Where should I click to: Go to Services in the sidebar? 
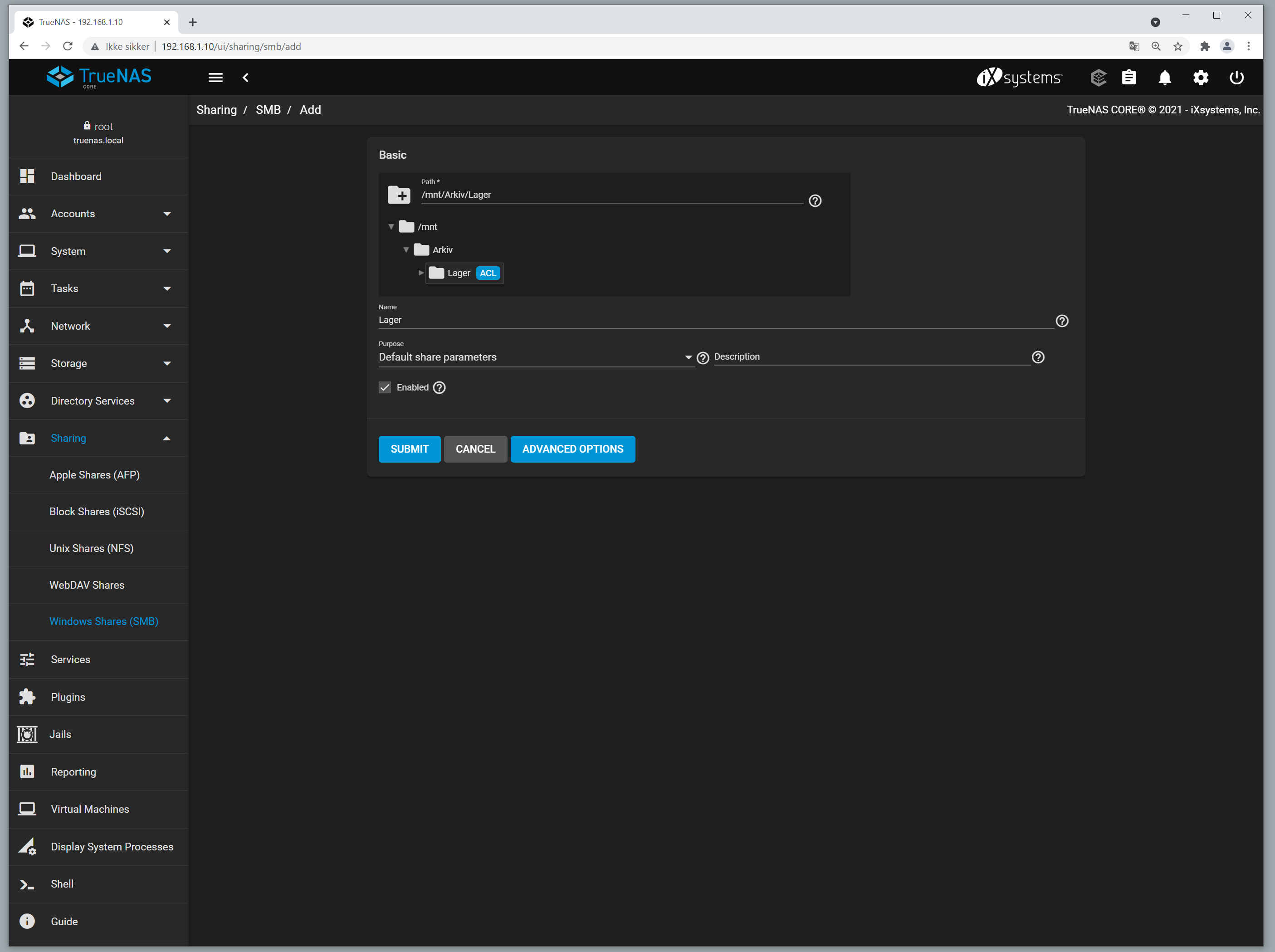[70, 659]
